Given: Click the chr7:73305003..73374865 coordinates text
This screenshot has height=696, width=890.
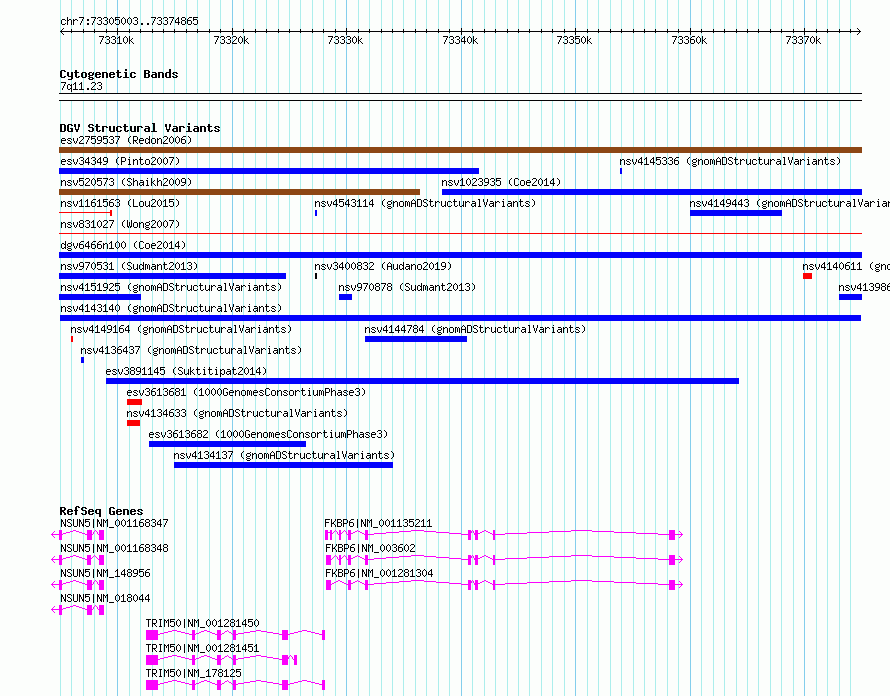Looking at the screenshot, I should coord(129,22).
